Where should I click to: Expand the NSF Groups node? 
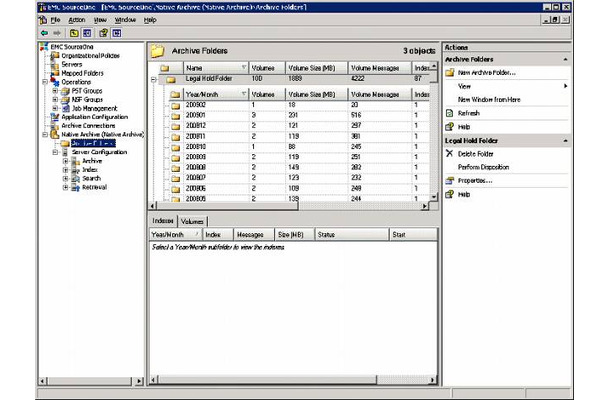55,100
